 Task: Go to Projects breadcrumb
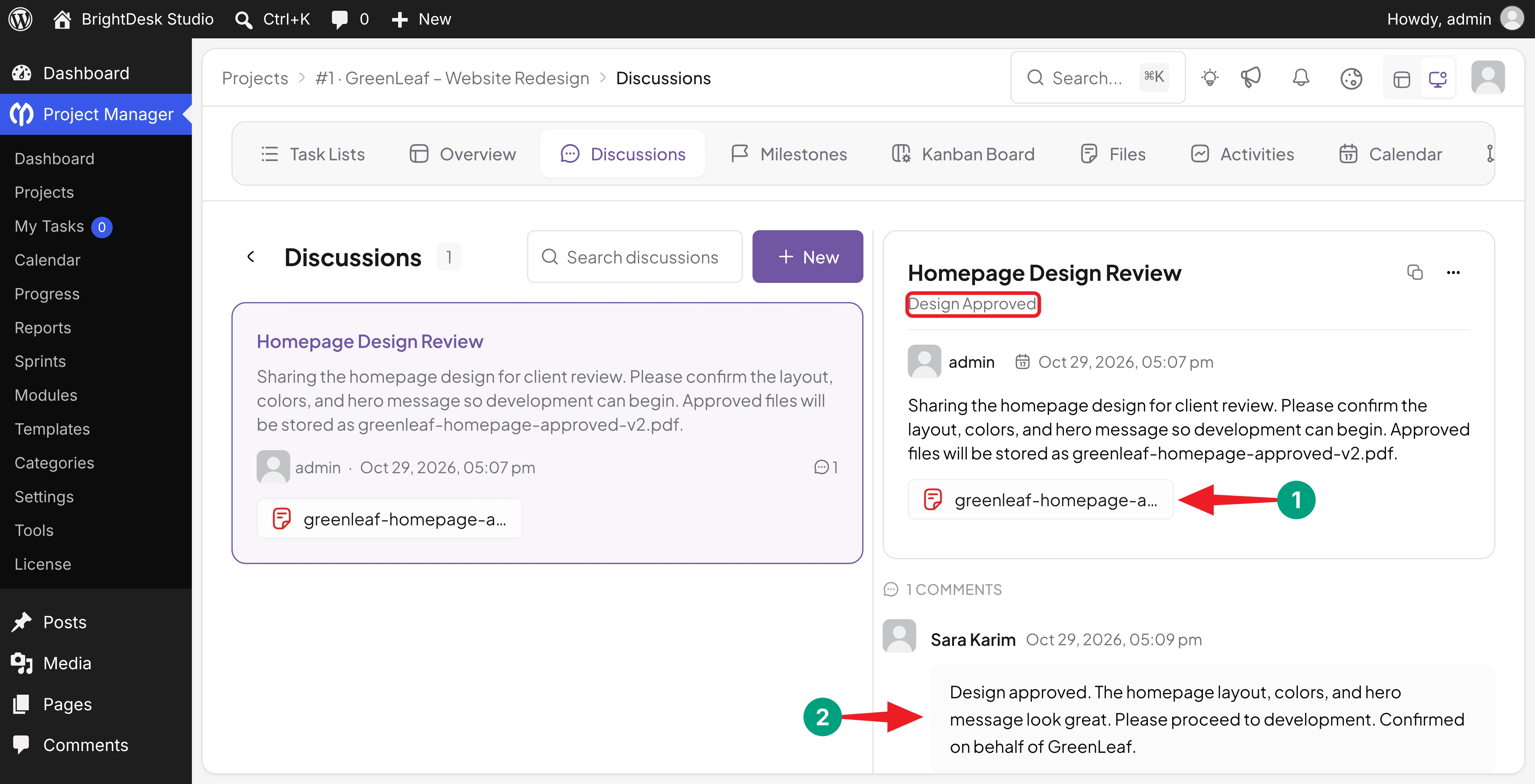[255, 78]
